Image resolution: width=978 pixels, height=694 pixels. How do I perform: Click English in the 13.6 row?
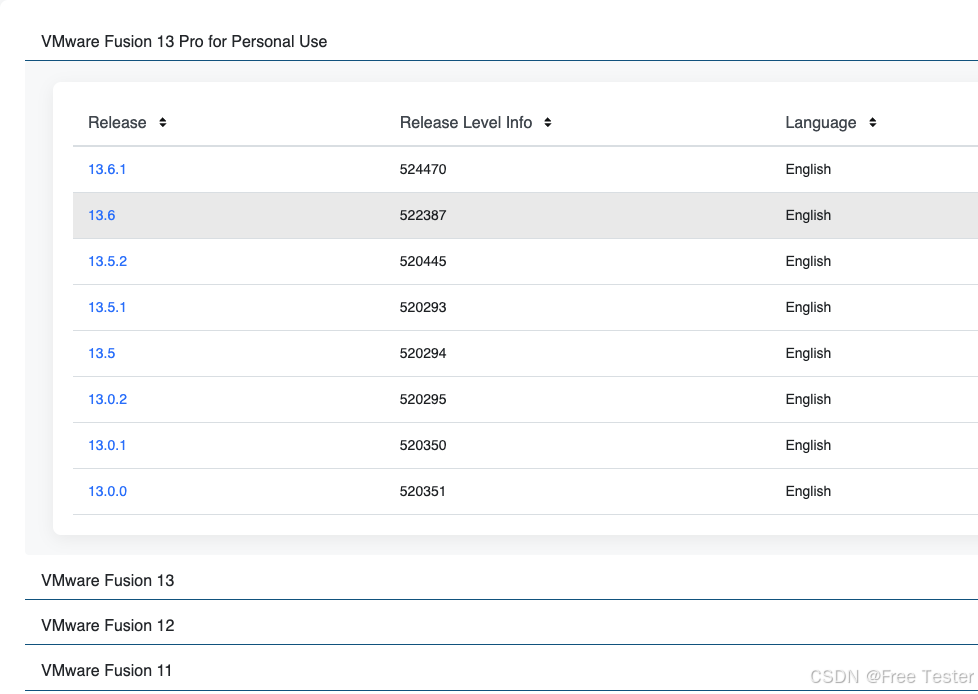pyautogui.click(x=808, y=216)
